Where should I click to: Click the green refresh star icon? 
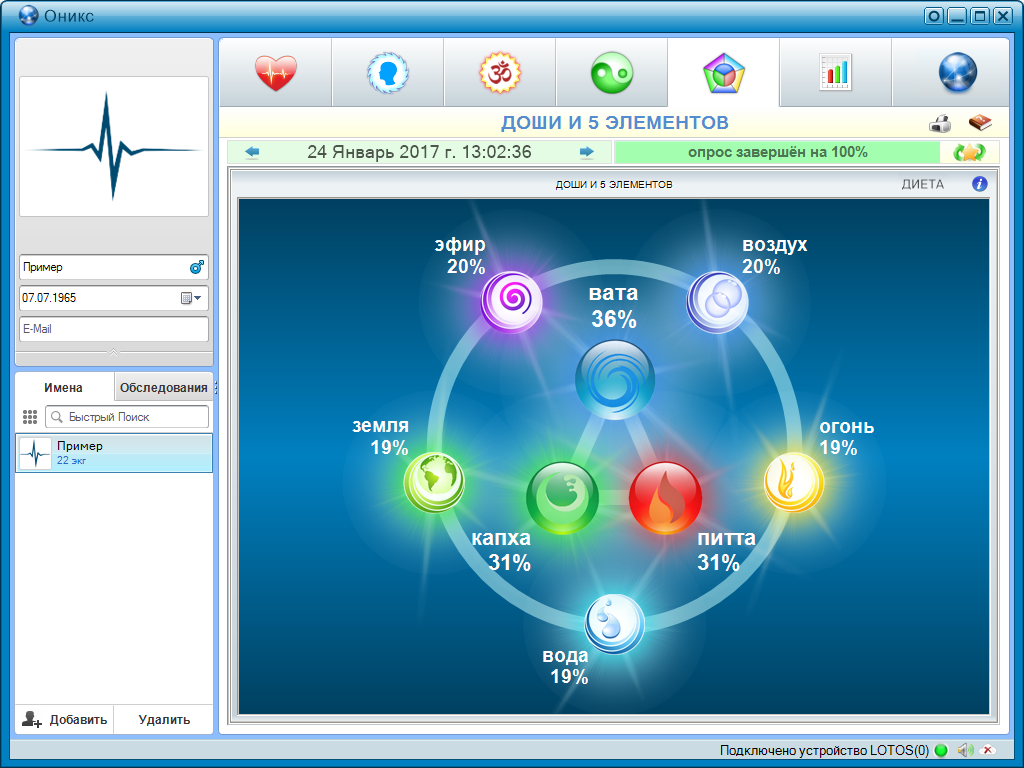tap(969, 152)
